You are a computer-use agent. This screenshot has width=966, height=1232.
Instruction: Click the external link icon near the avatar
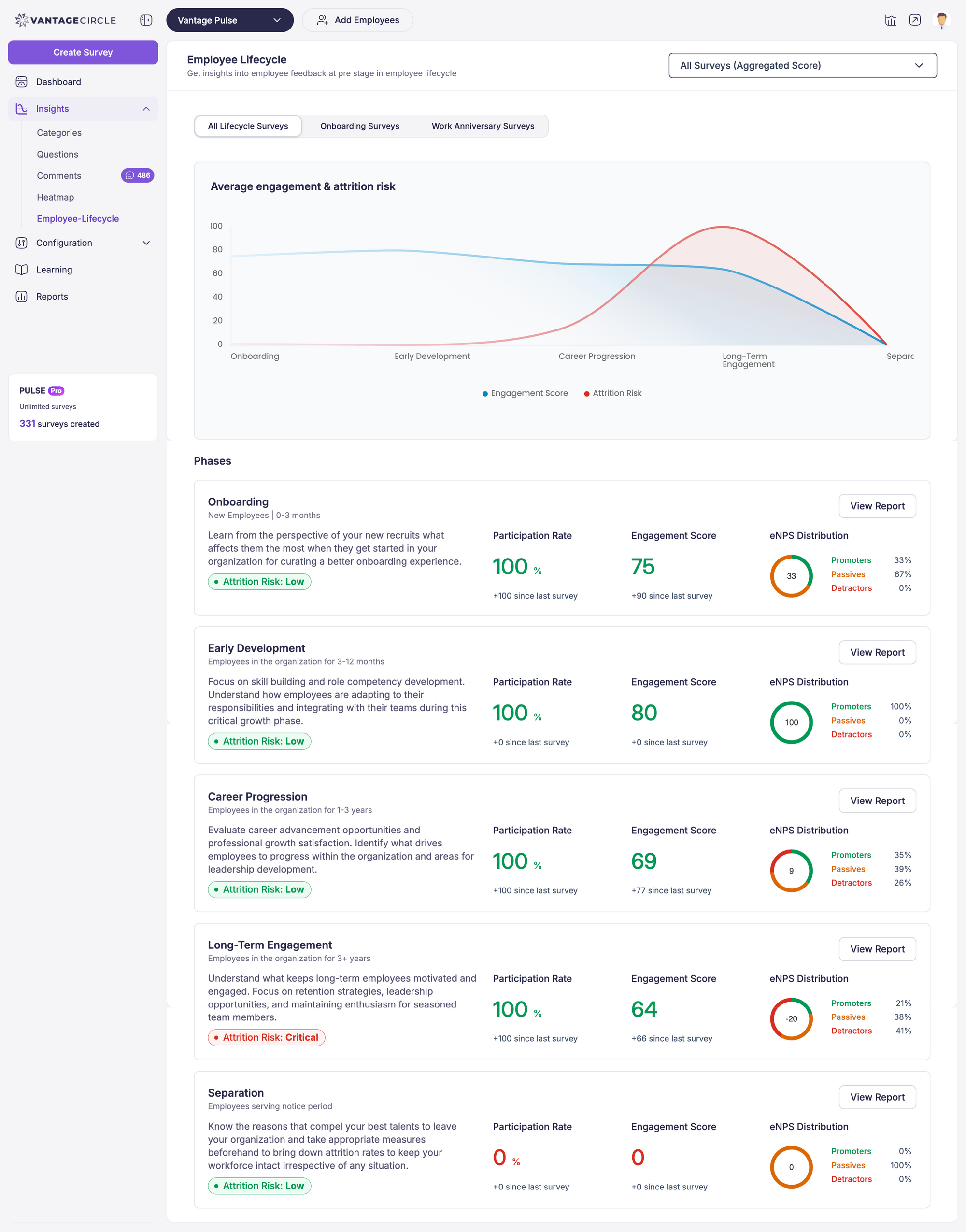coord(914,20)
